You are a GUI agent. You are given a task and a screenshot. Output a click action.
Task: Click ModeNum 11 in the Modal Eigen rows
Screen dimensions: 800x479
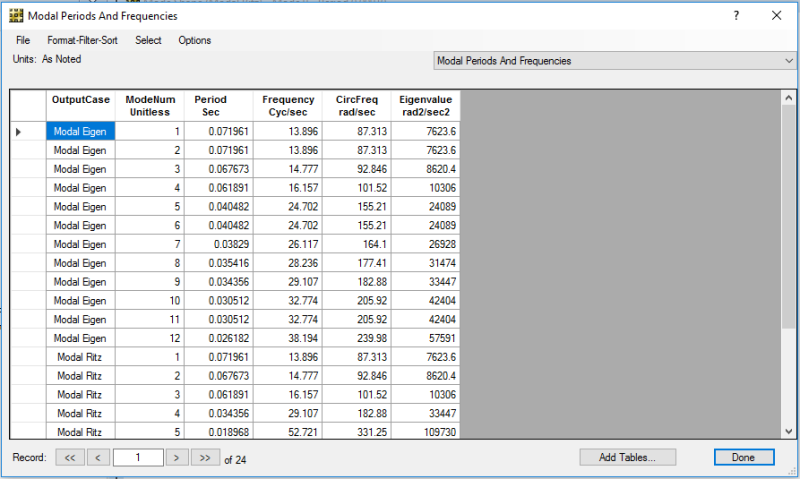pos(150,319)
